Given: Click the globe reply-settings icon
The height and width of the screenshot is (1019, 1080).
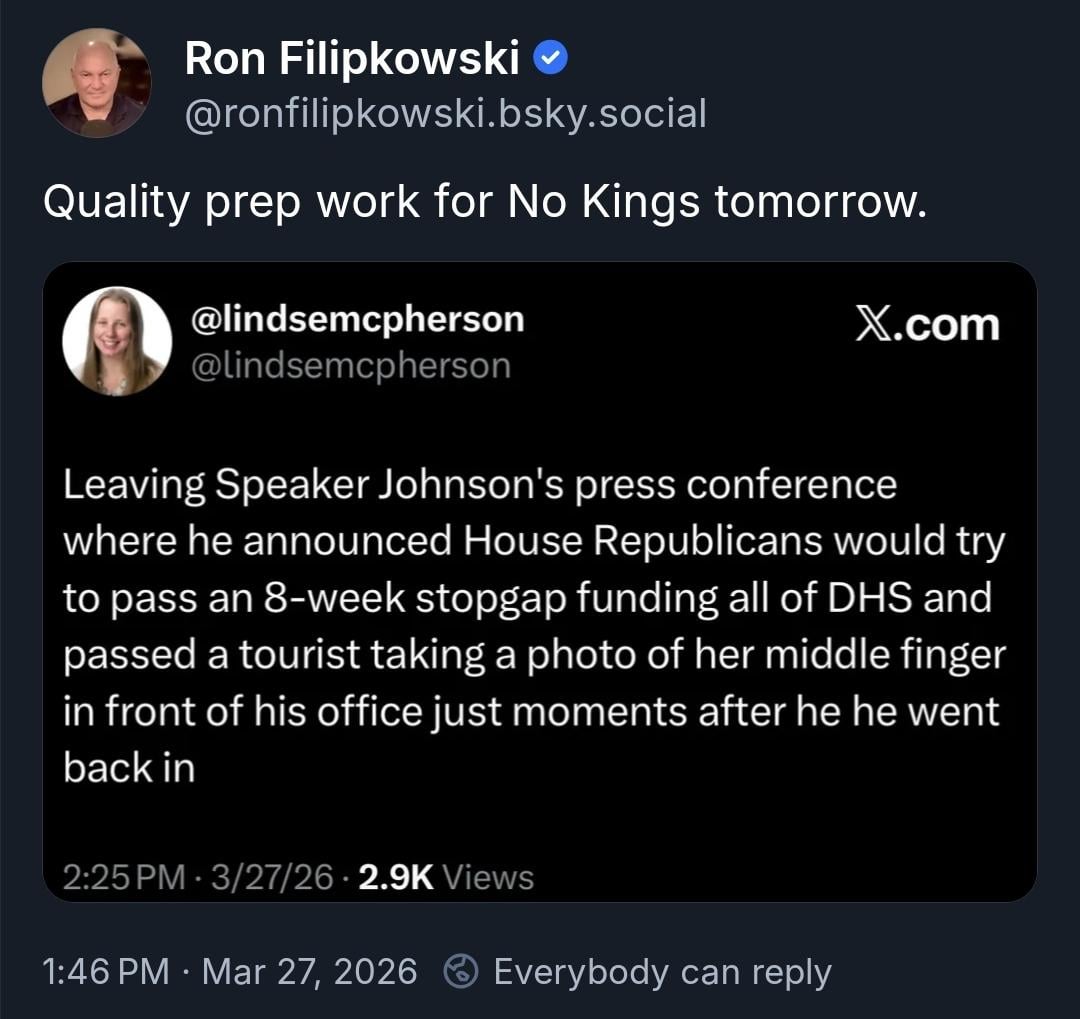Looking at the screenshot, I should pyautogui.click(x=461, y=971).
